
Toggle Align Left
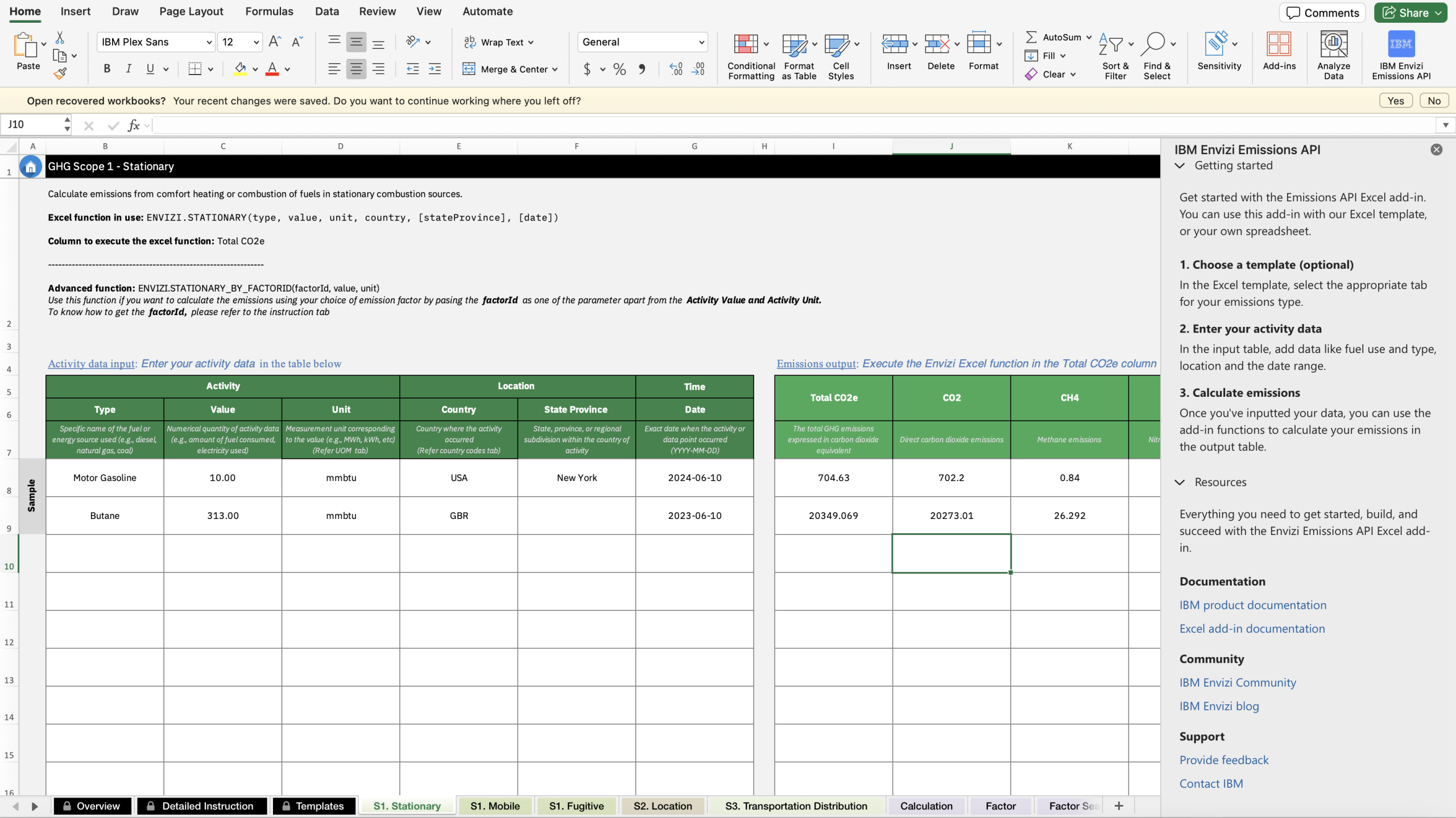334,69
